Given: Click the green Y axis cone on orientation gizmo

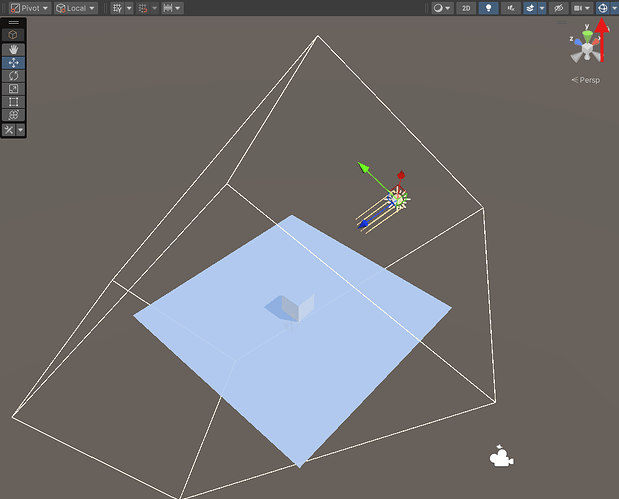Looking at the screenshot, I should [587, 37].
